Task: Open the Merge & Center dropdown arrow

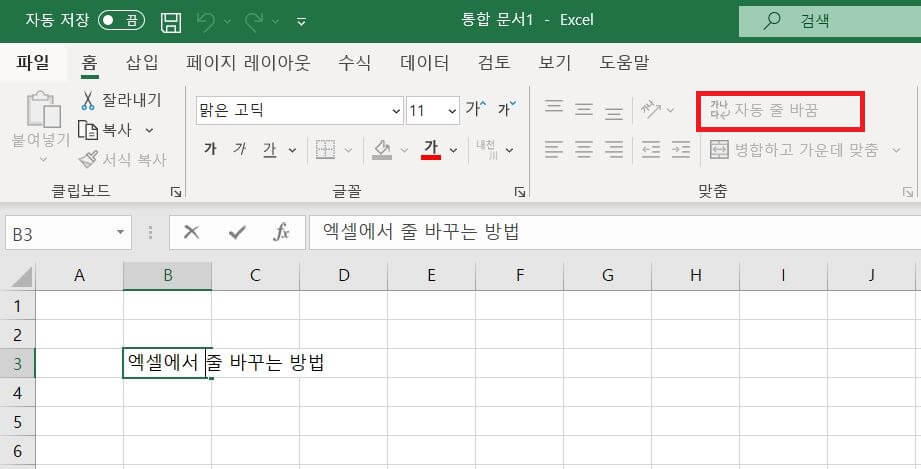Action: [x=896, y=150]
